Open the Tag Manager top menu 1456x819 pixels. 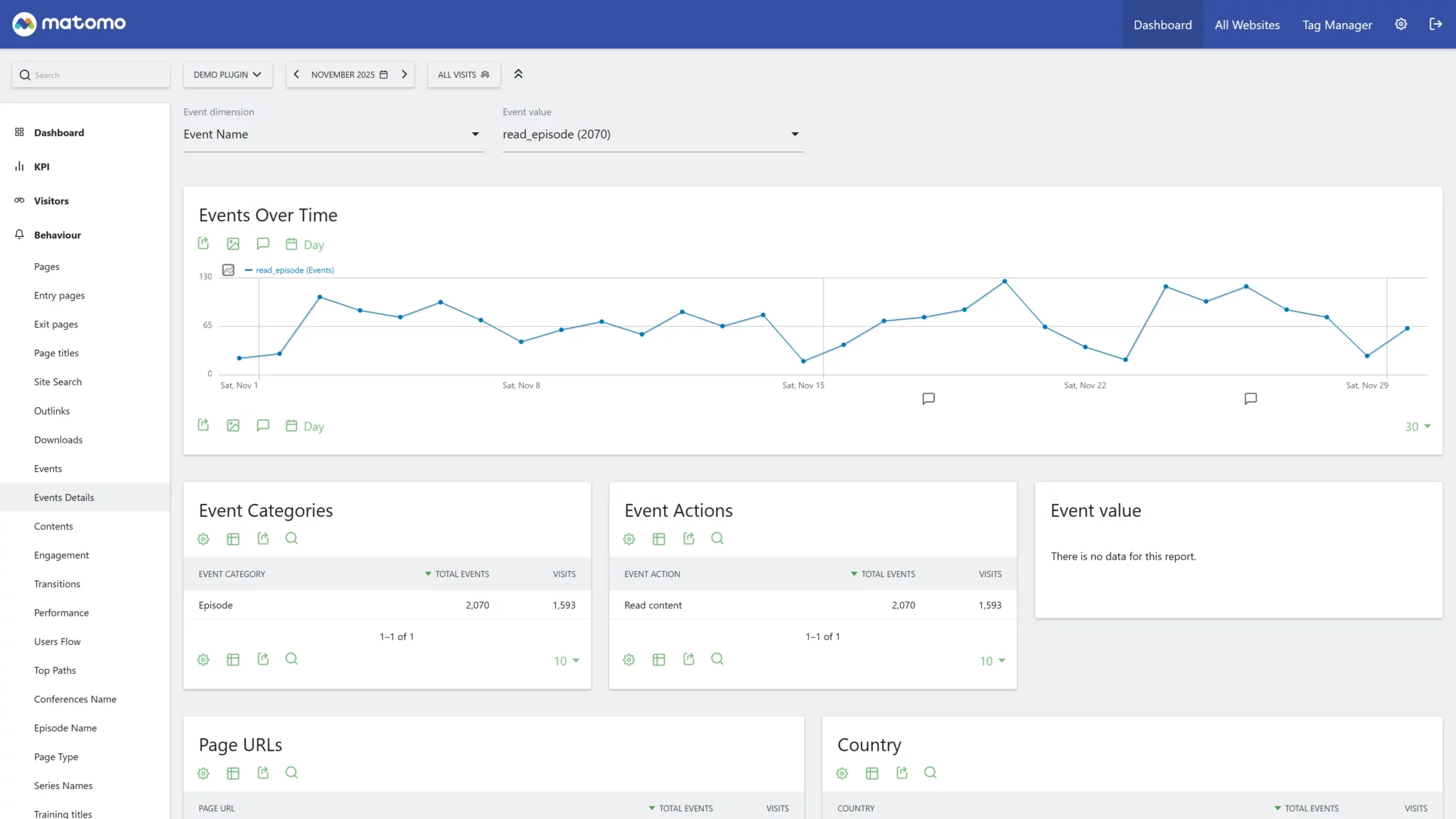click(1337, 25)
